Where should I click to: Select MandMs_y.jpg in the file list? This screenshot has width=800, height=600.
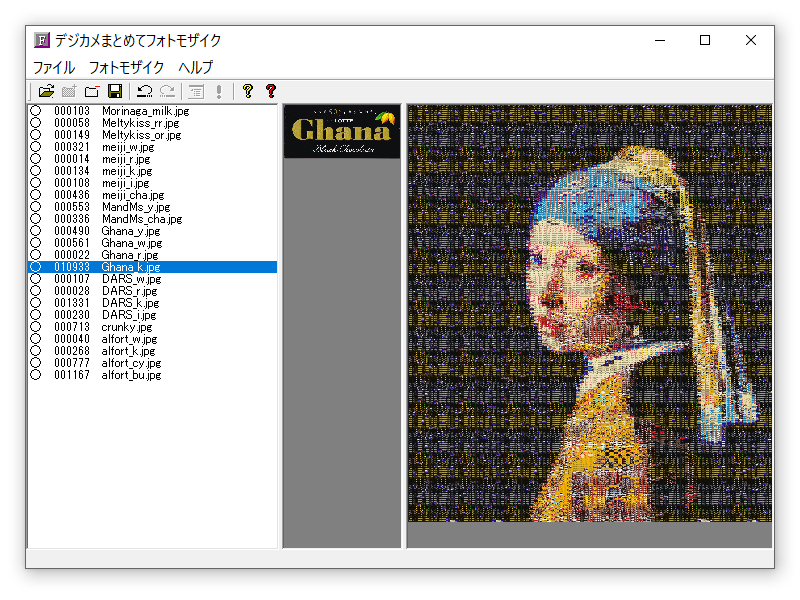point(136,207)
